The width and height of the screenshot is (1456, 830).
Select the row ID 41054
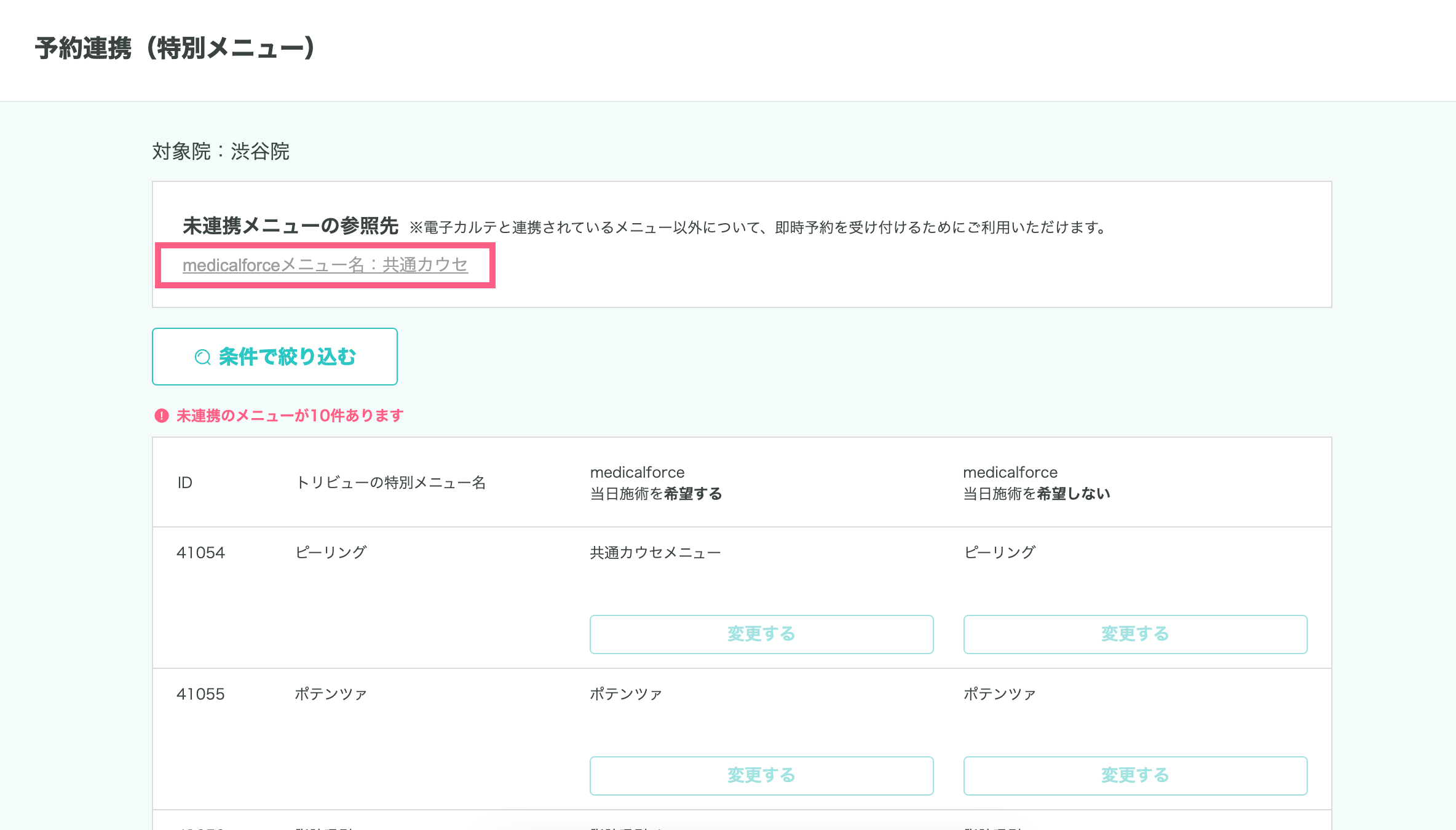200,553
